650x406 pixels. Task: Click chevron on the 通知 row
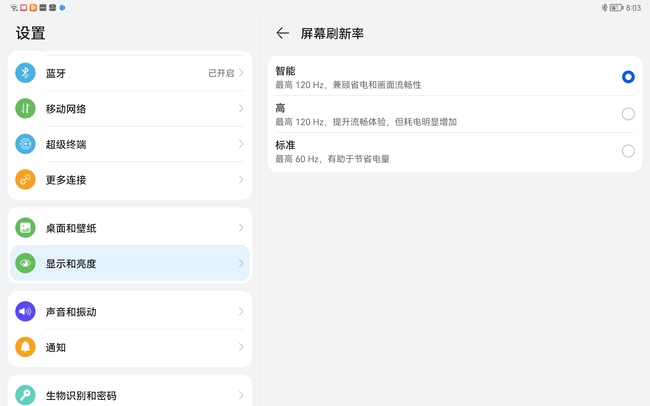click(241, 347)
